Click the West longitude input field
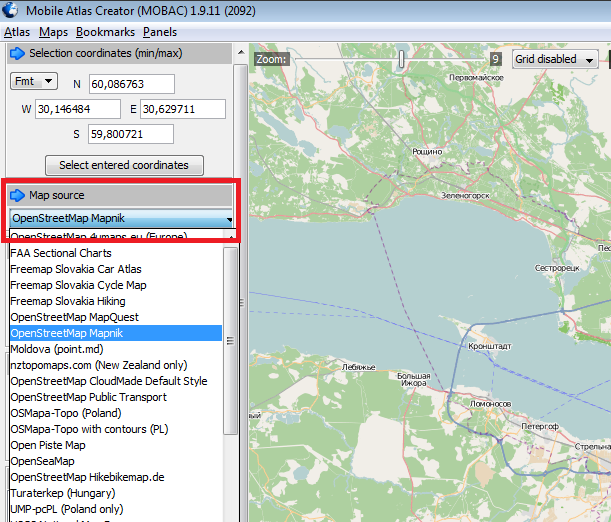This screenshot has width=611, height=522. click(77, 108)
